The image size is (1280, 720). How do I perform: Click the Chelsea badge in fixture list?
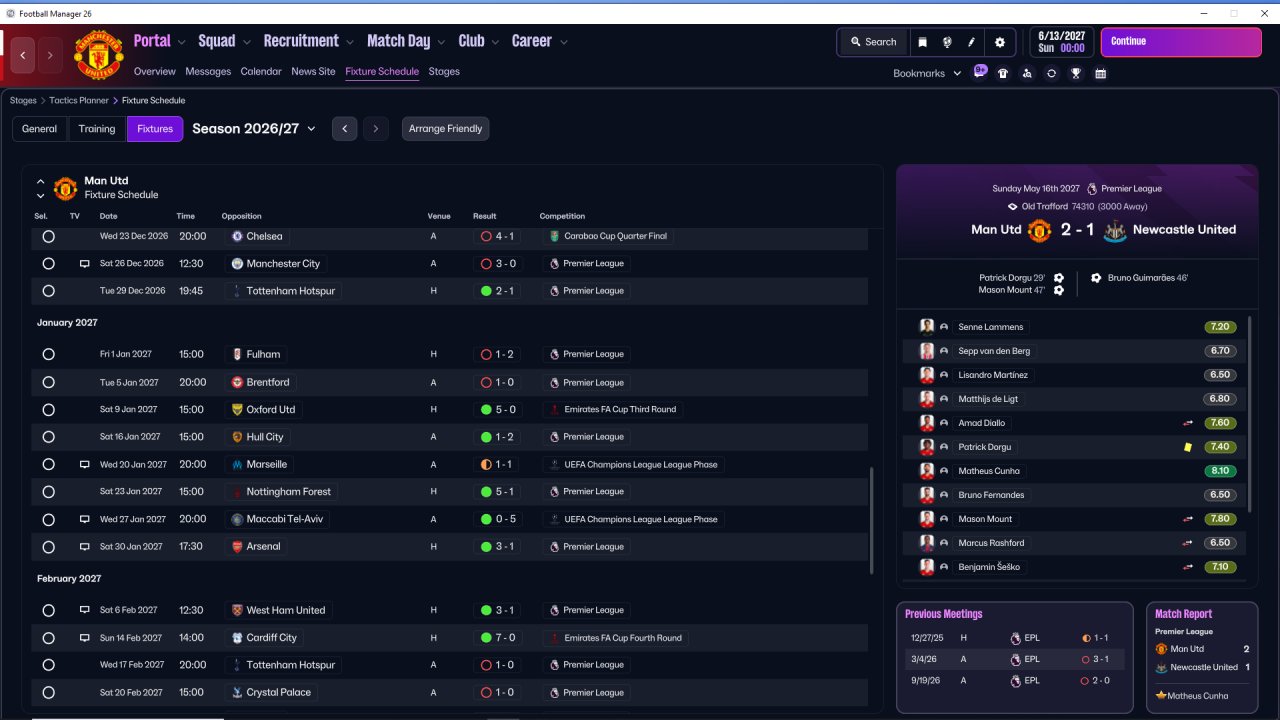(237, 237)
